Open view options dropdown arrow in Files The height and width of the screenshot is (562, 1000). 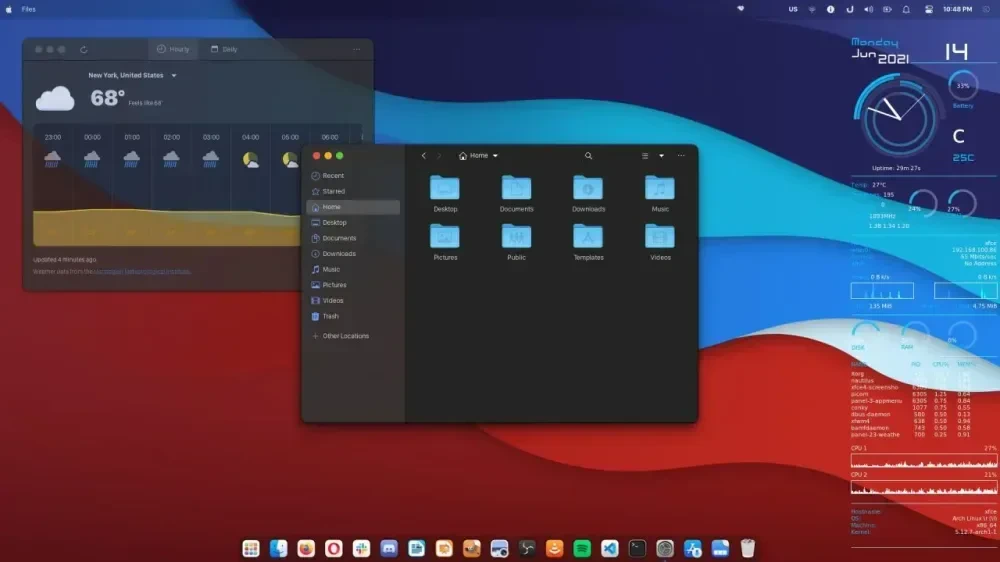pos(661,156)
